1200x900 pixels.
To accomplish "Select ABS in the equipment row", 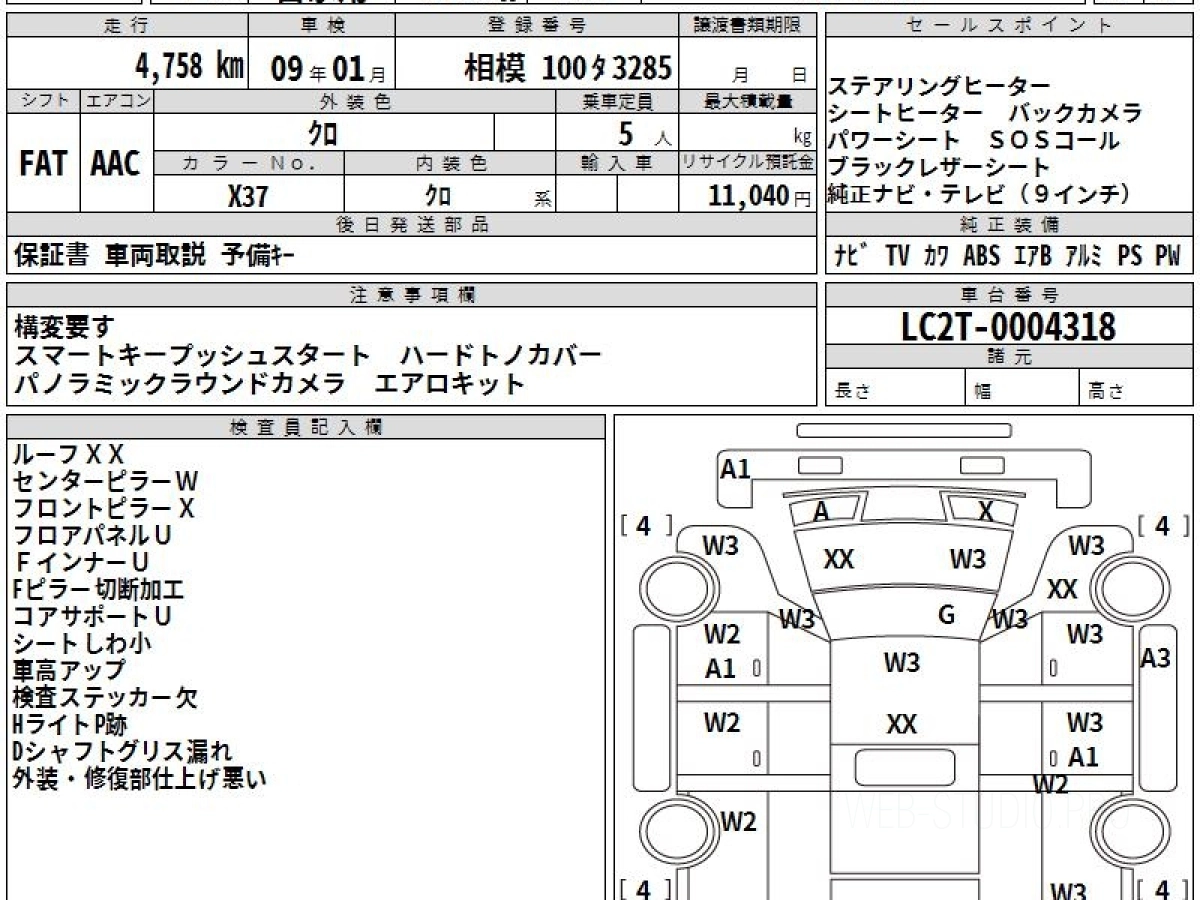I will pyautogui.click(x=981, y=256).
